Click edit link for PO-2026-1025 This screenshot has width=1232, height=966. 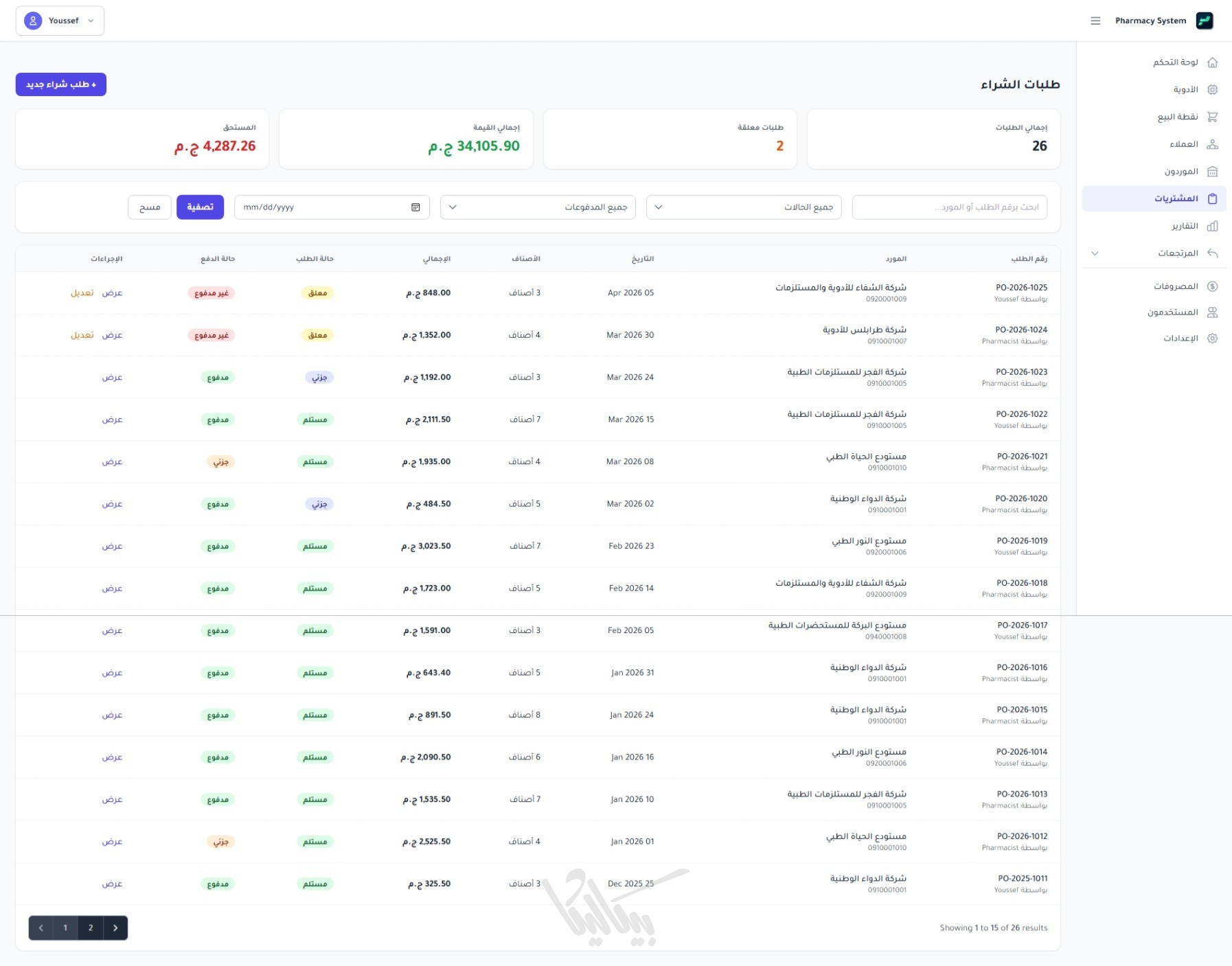pos(82,293)
